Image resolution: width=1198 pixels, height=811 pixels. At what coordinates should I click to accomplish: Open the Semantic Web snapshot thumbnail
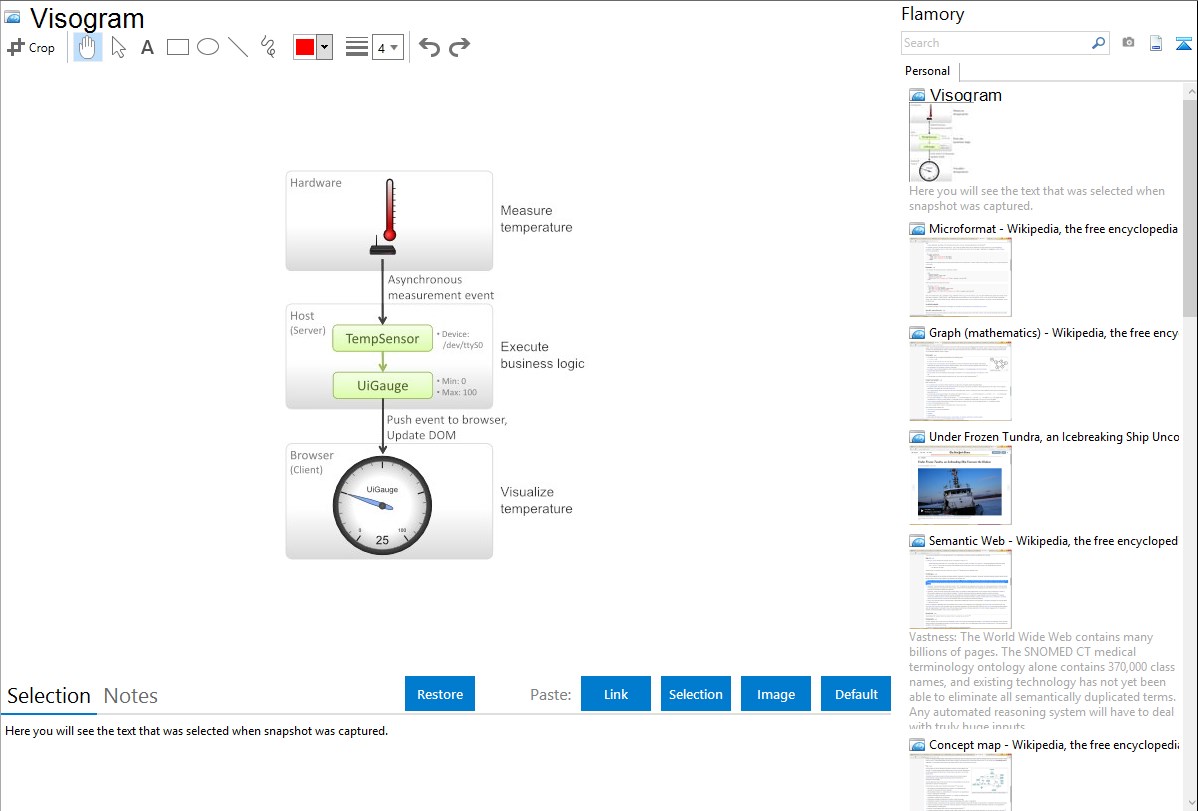point(960,589)
